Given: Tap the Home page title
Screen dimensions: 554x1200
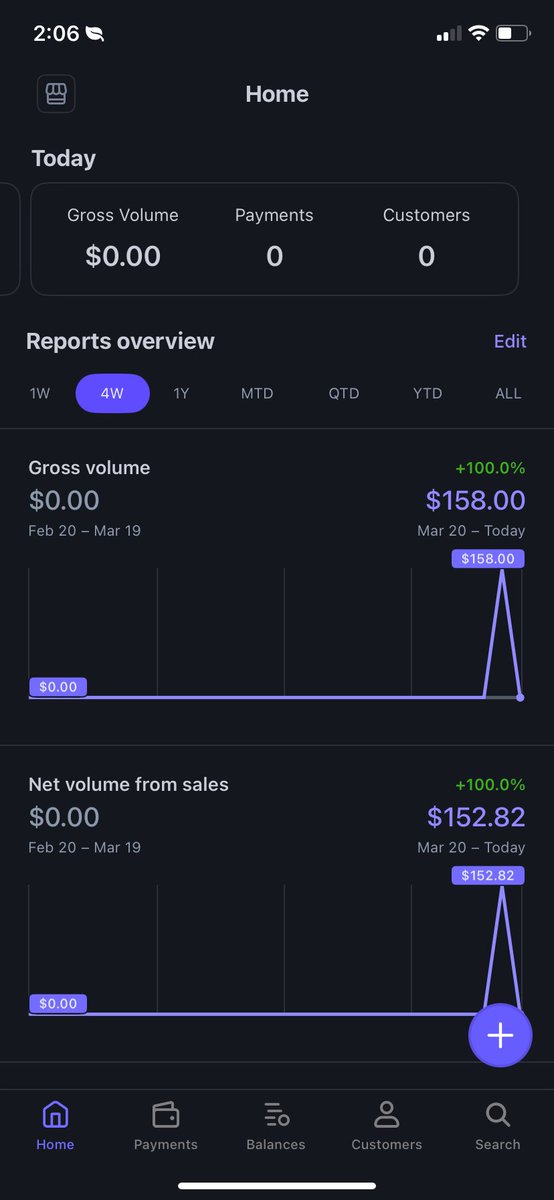Looking at the screenshot, I should pos(277,94).
